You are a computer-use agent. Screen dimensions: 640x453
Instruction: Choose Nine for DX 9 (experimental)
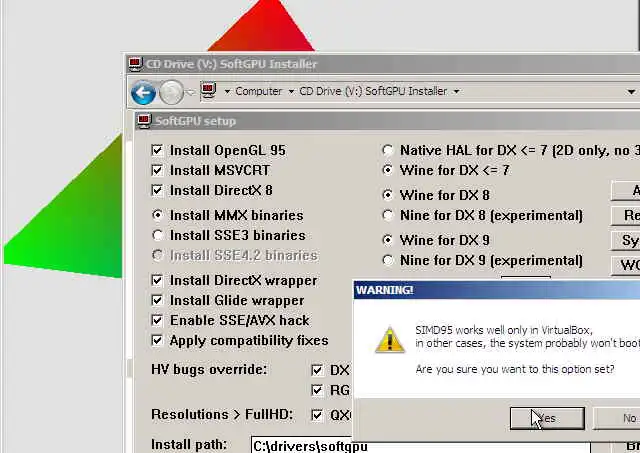pos(388,260)
